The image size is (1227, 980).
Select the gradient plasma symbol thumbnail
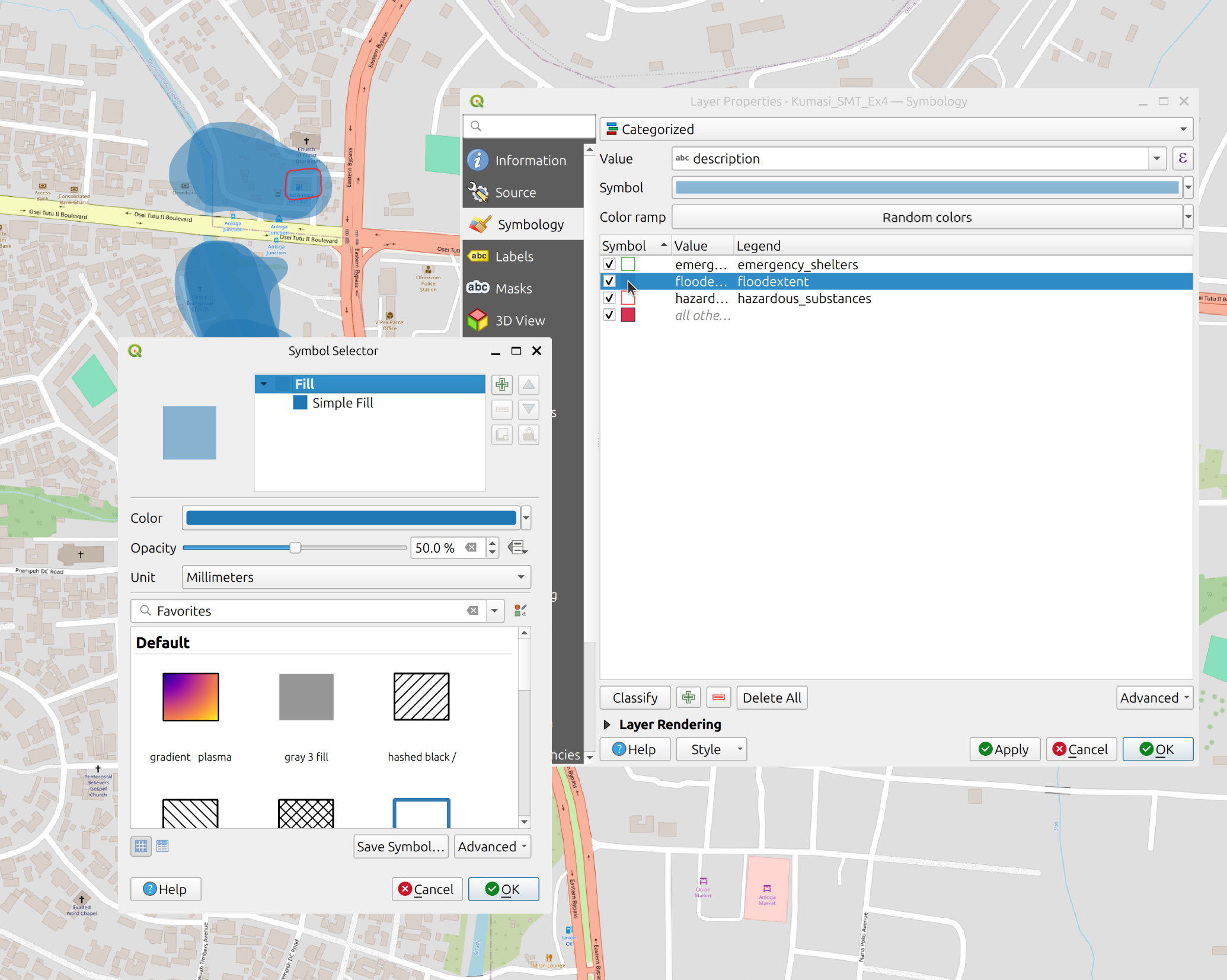[191, 697]
